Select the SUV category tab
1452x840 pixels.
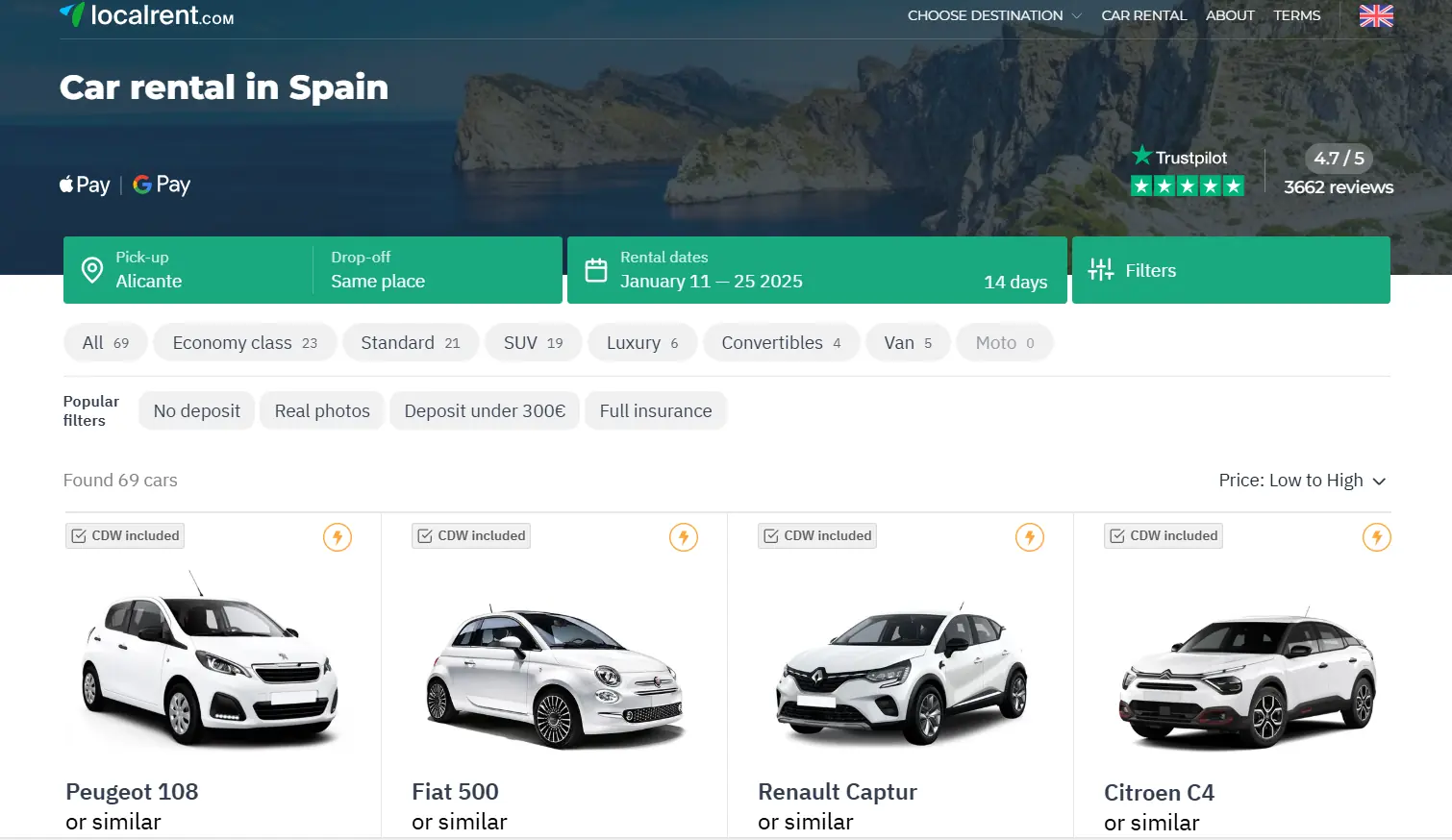coord(534,343)
